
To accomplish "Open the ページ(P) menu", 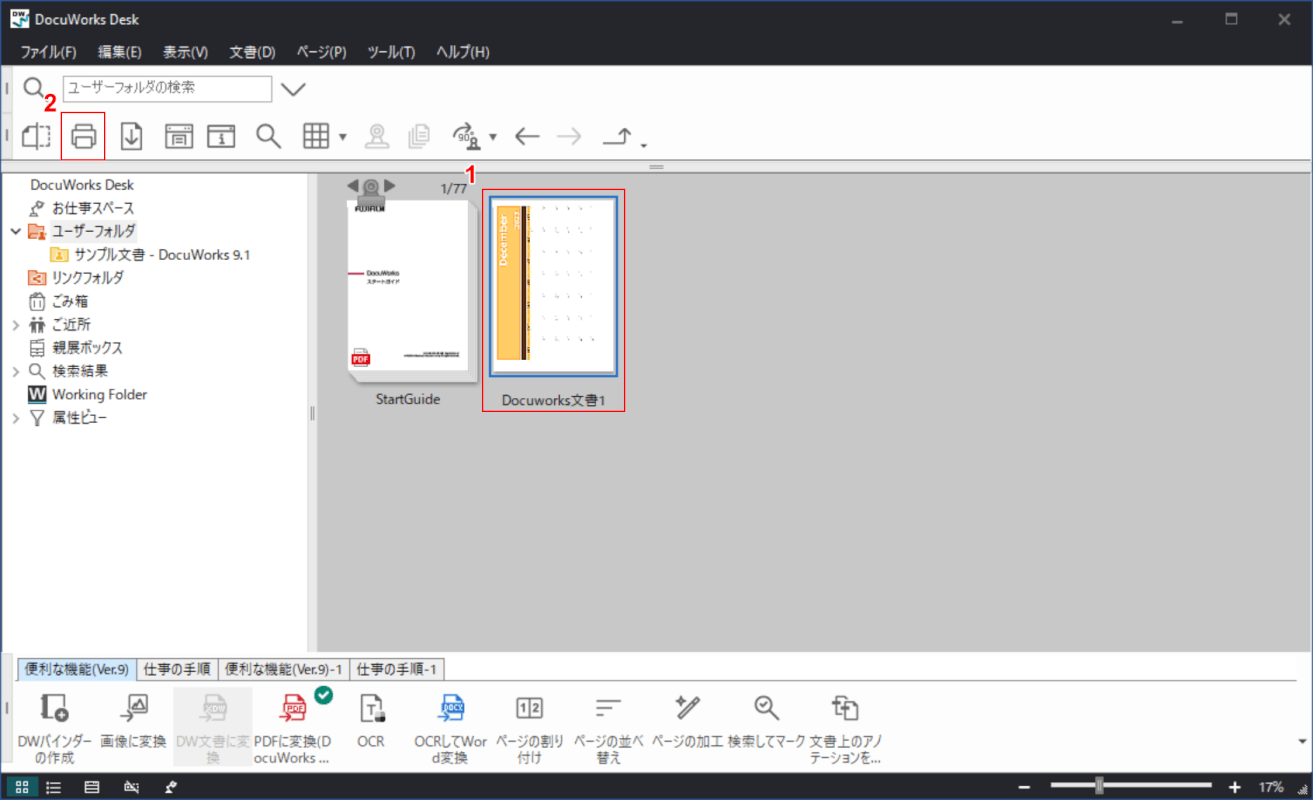I will tap(322, 52).
